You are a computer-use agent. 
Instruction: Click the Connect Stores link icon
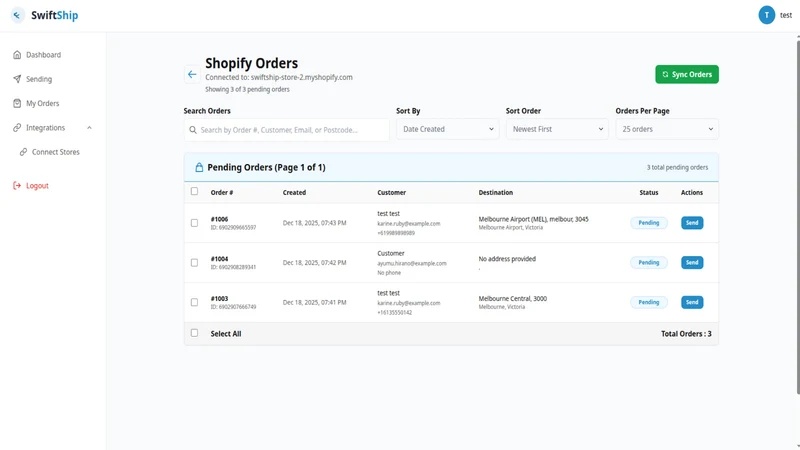point(23,152)
